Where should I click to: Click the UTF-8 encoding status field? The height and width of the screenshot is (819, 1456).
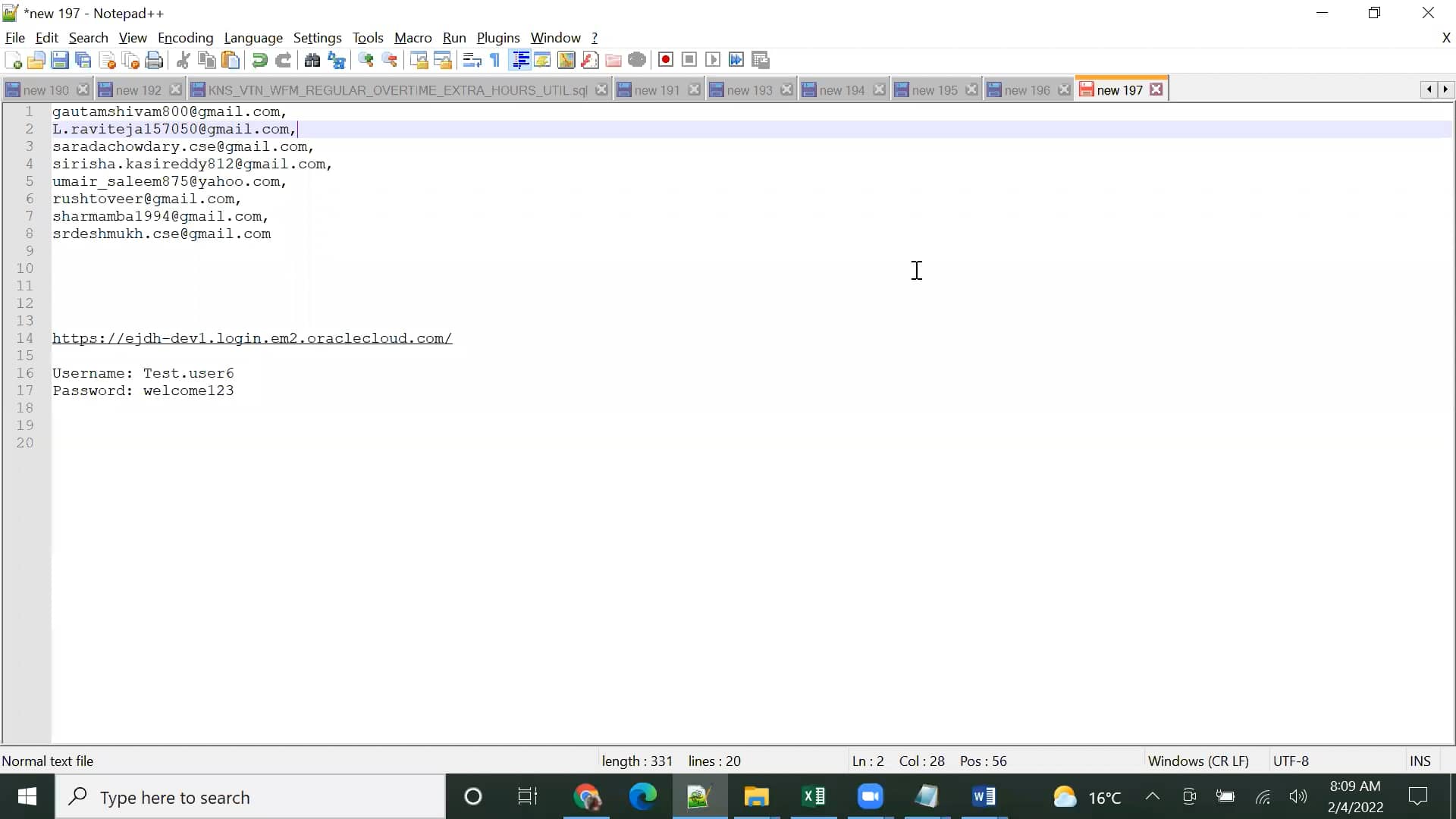coord(1291,761)
